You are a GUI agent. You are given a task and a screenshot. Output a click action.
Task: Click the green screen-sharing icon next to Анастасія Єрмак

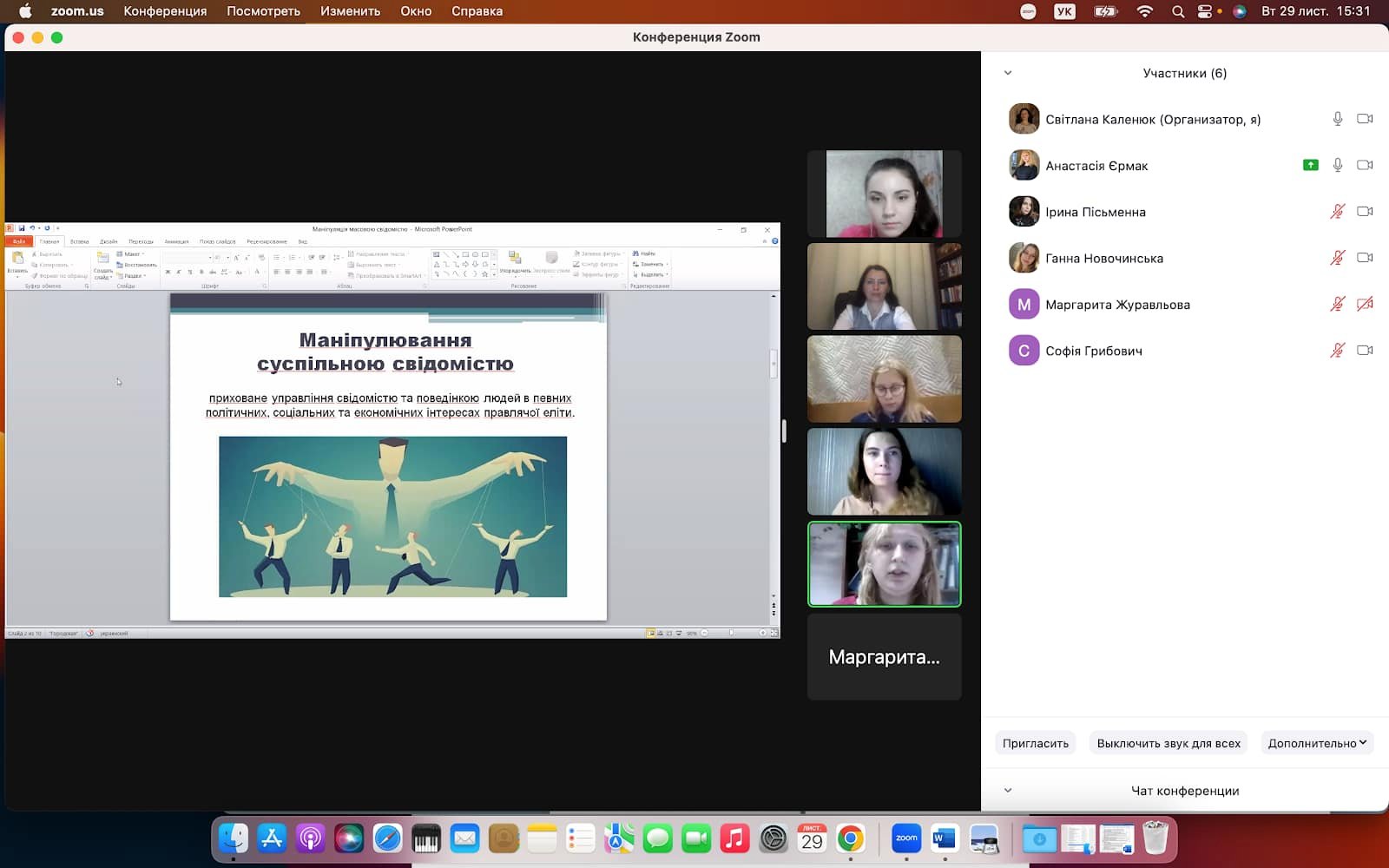[1311, 165]
